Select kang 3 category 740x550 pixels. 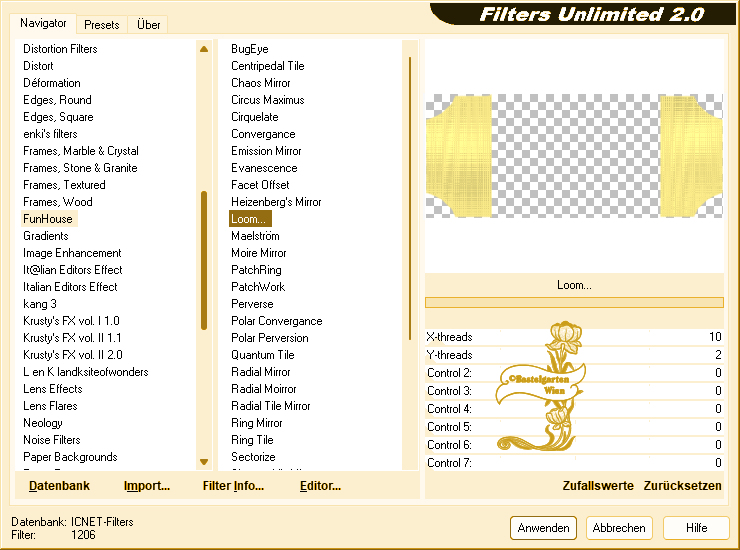point(40,304)
